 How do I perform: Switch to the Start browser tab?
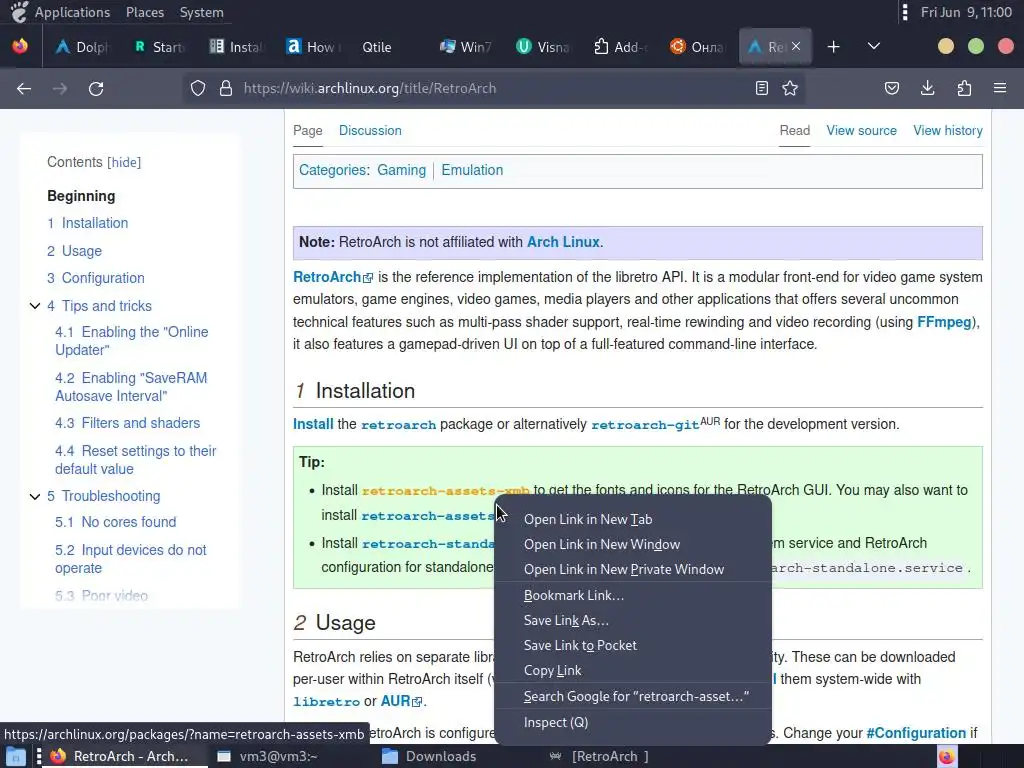(x=159, y=46)
